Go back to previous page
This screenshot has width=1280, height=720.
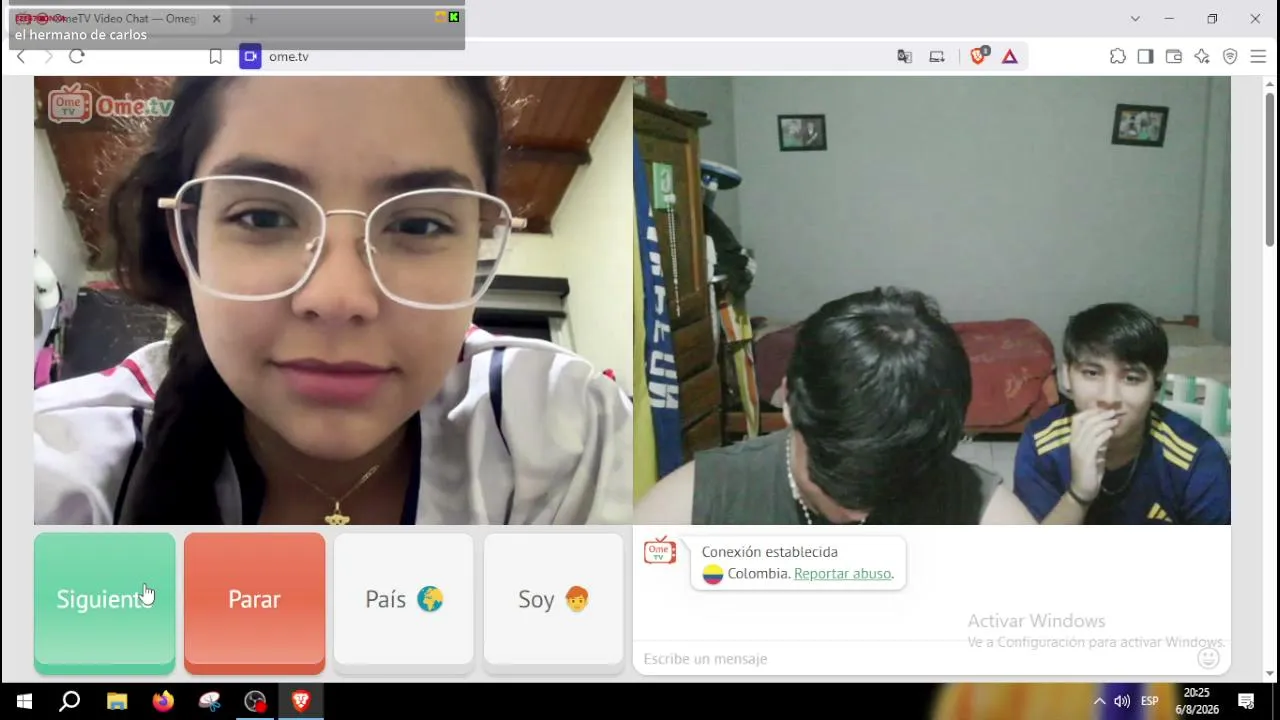tap(21, 57)
